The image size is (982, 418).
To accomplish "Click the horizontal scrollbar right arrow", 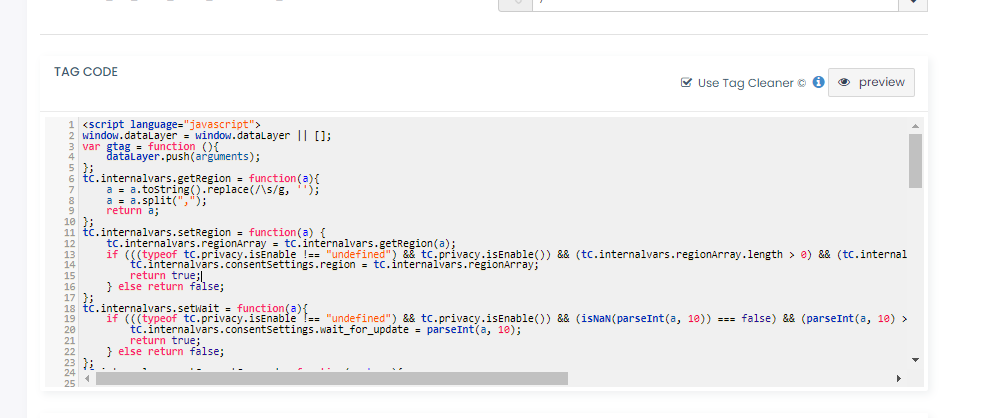I will point(898,379).
